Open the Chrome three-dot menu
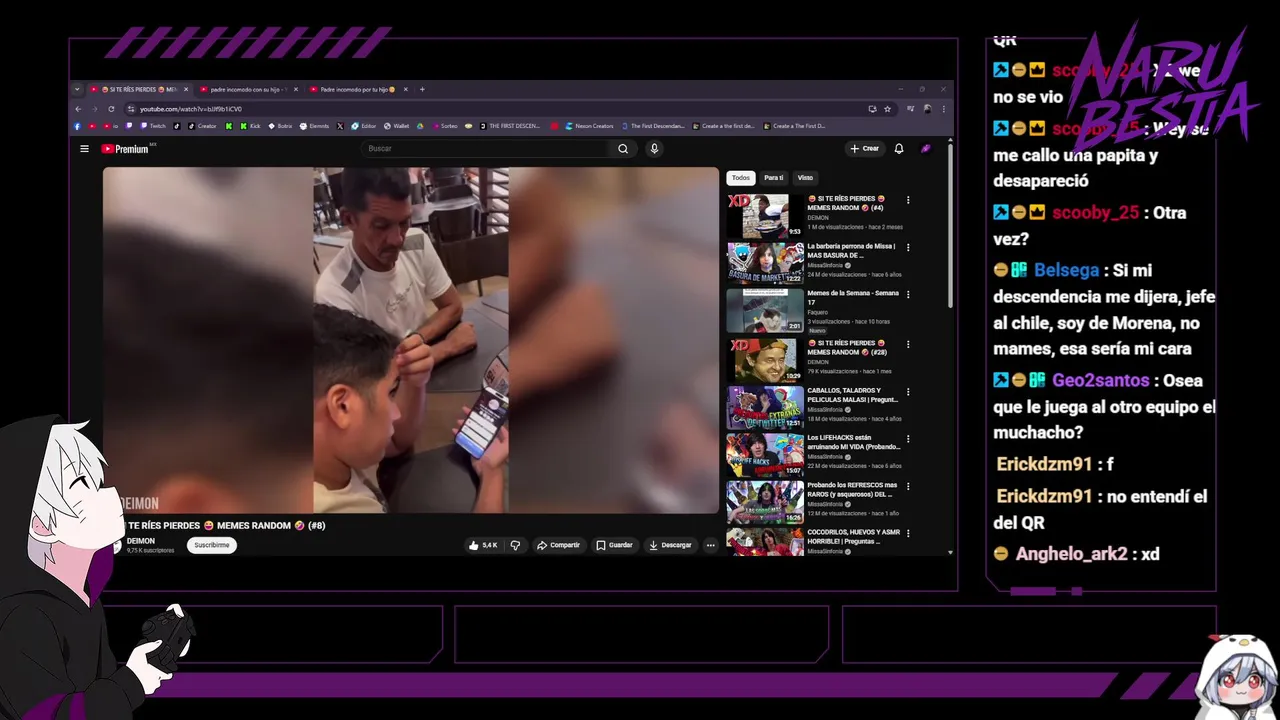Image resolution: width=1280 pixels, height=720 pixels. click(x=944, y=109)
